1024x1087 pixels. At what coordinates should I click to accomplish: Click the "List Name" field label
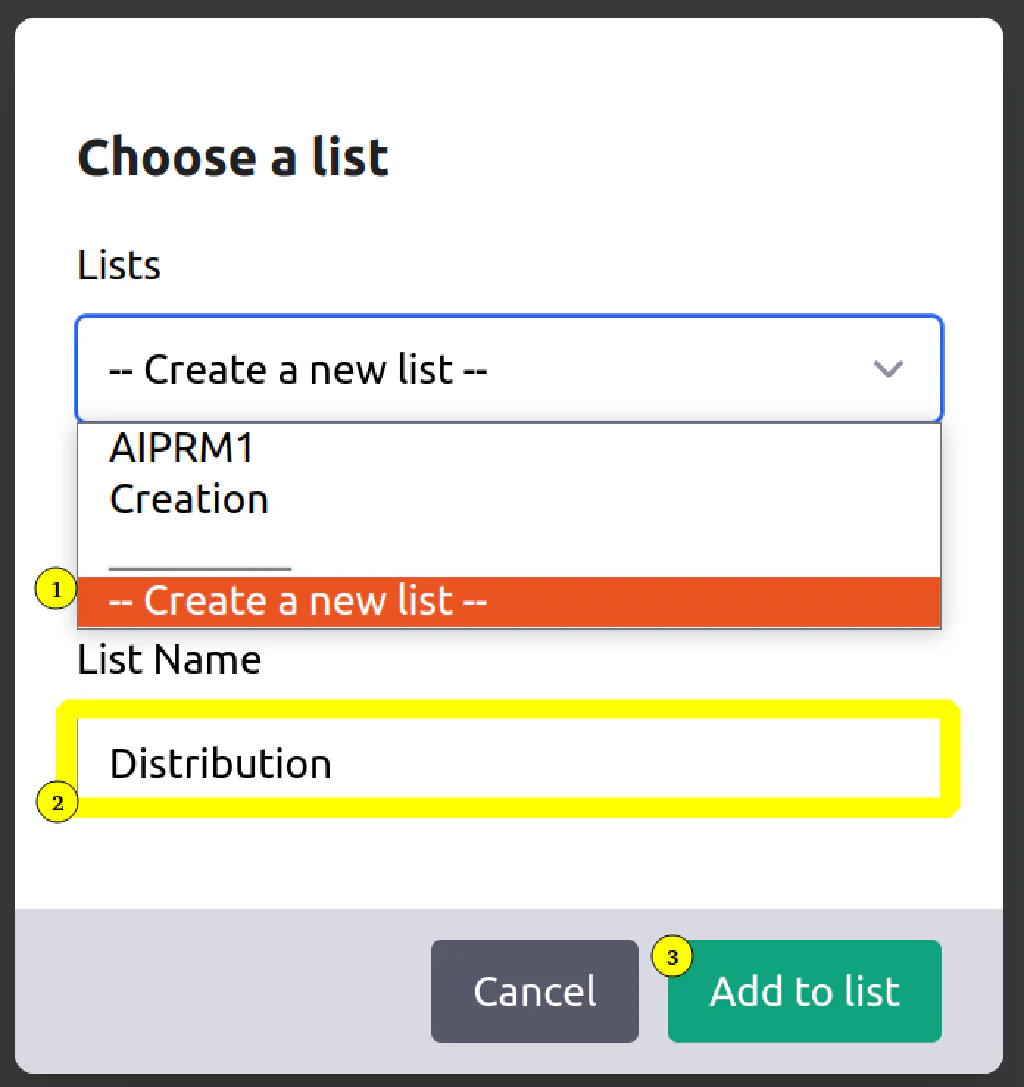[x=169, y=659]
